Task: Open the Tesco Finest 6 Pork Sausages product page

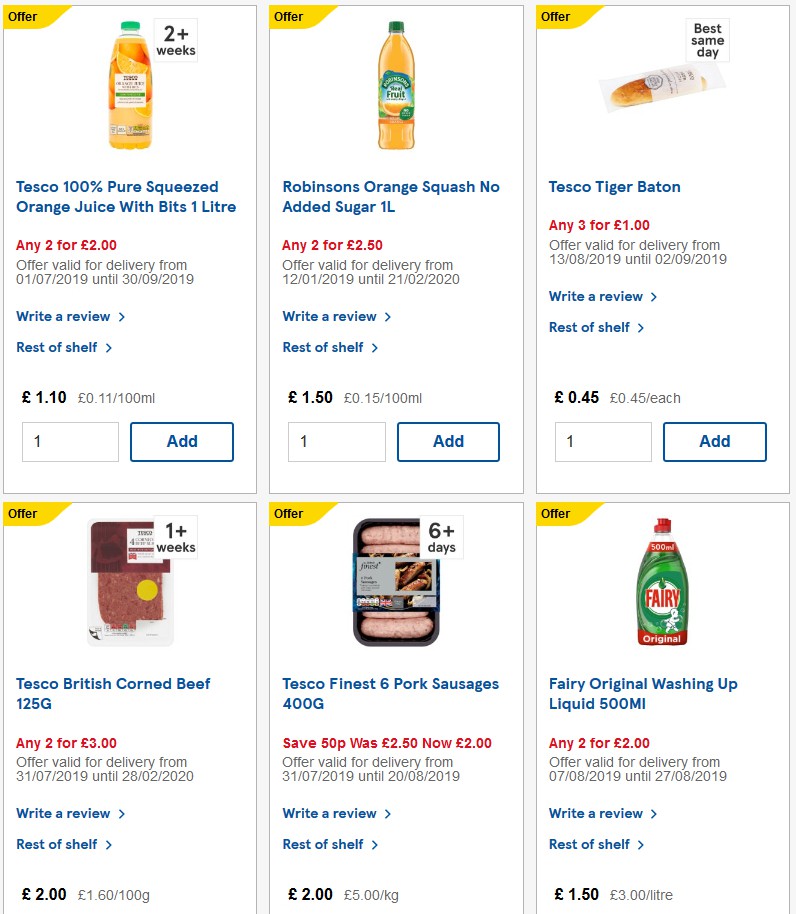Action: click(391, 694)
